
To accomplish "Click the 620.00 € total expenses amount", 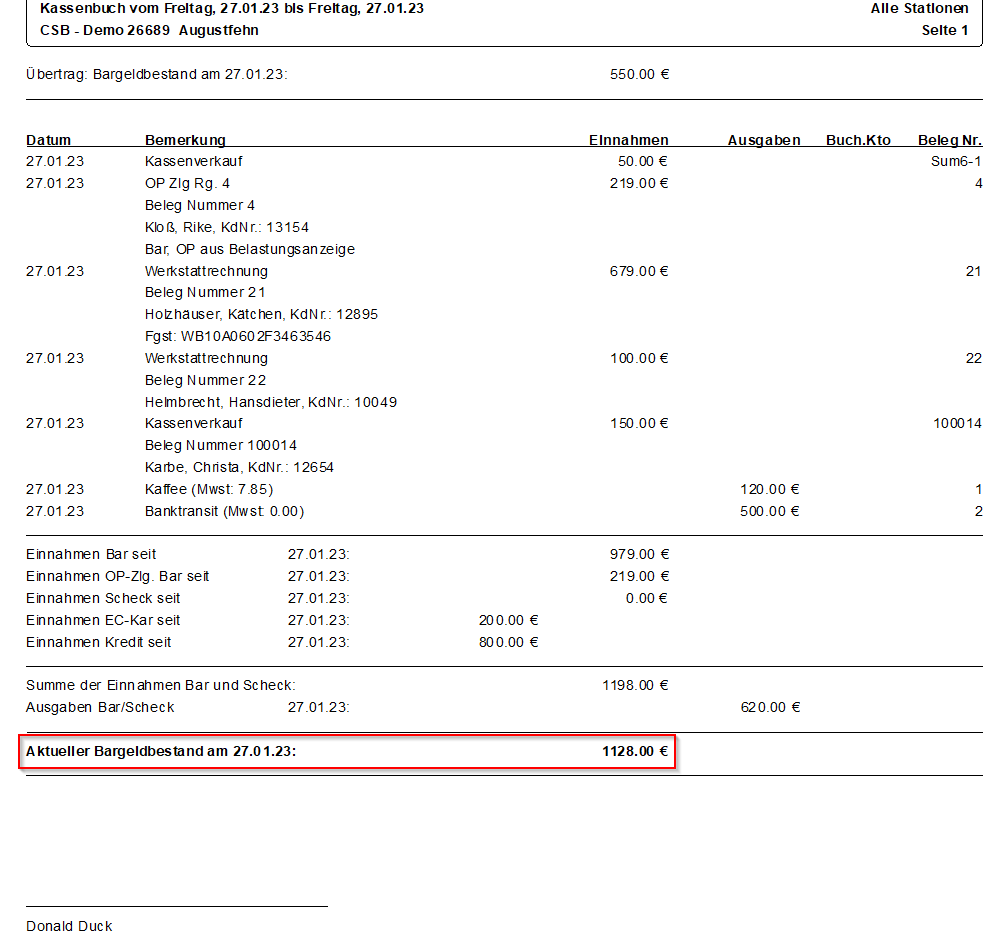I will click(770, 708).
